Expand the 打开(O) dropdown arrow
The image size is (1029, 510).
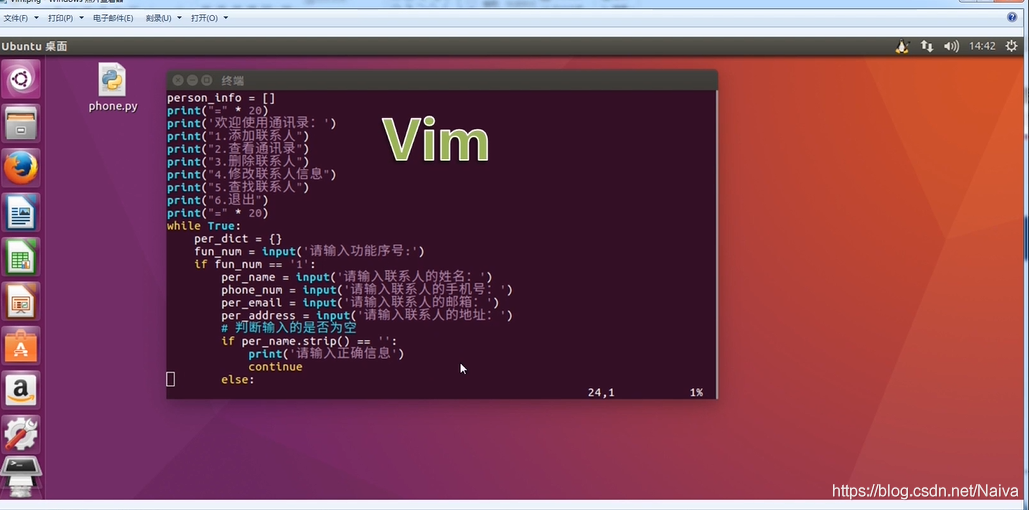click(226, 18)
